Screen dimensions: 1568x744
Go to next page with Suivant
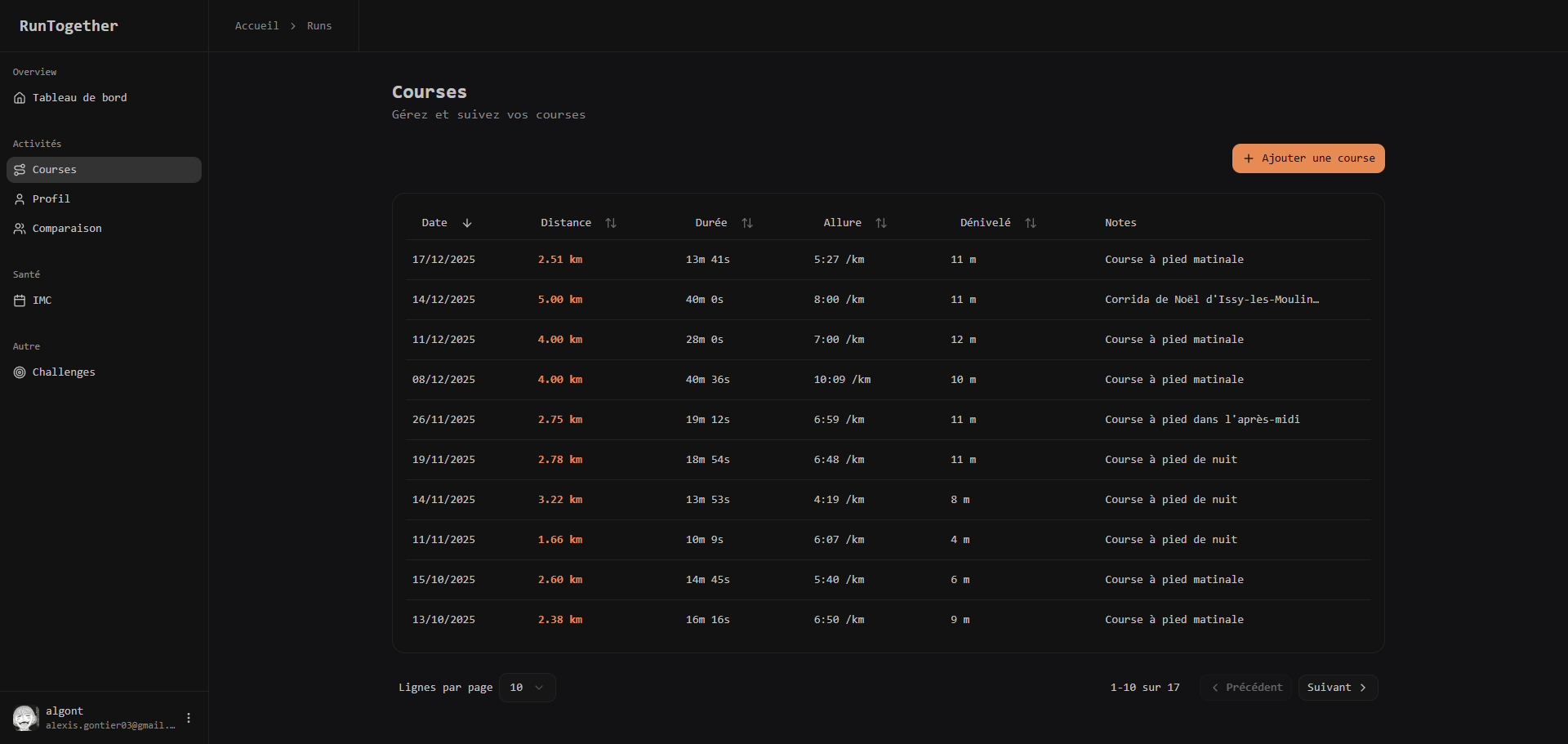pos(1337,688)
